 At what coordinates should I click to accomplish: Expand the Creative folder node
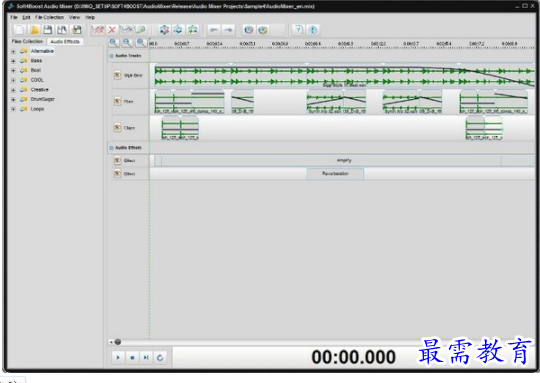(x=13, y=90)
